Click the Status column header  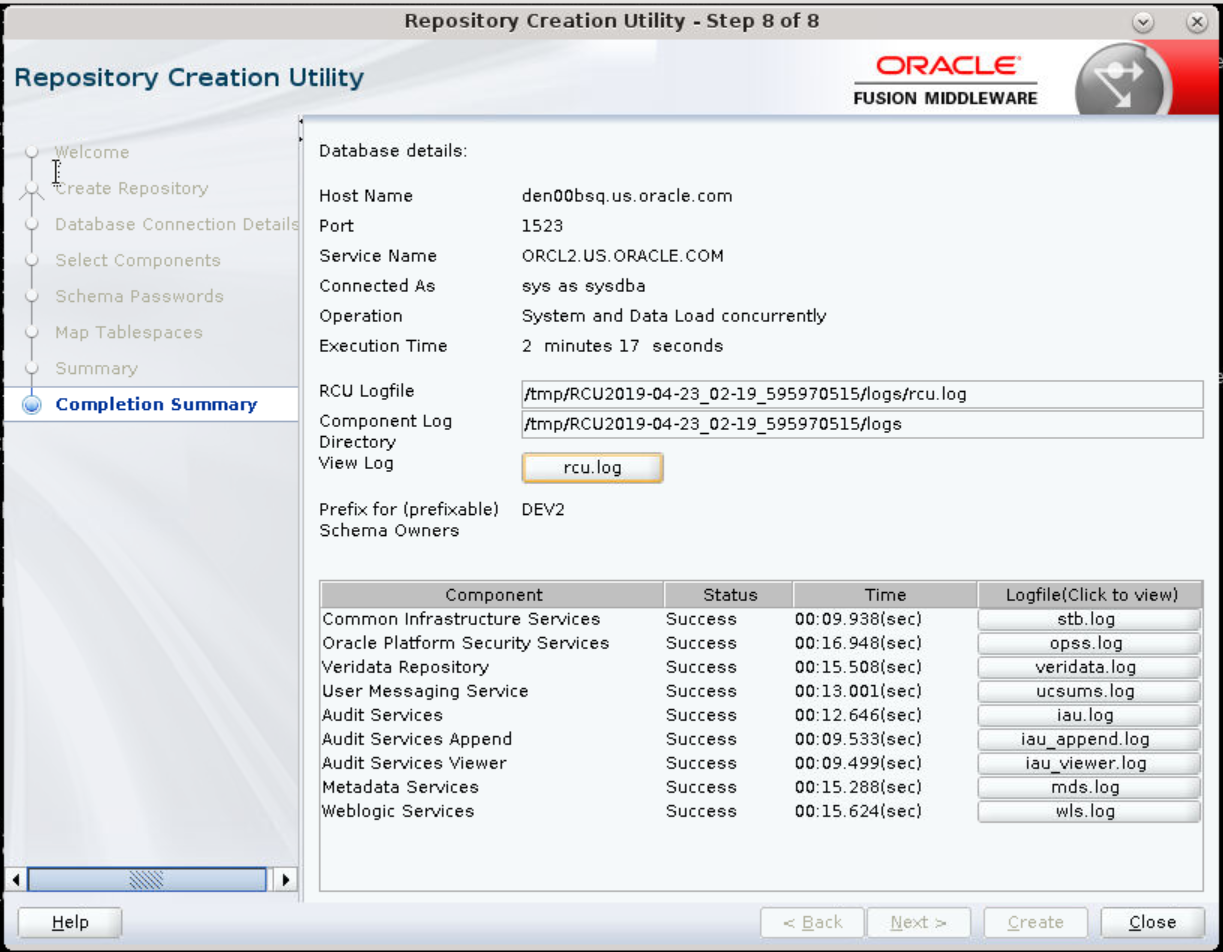pyautogui.click(x=729, y=594)
